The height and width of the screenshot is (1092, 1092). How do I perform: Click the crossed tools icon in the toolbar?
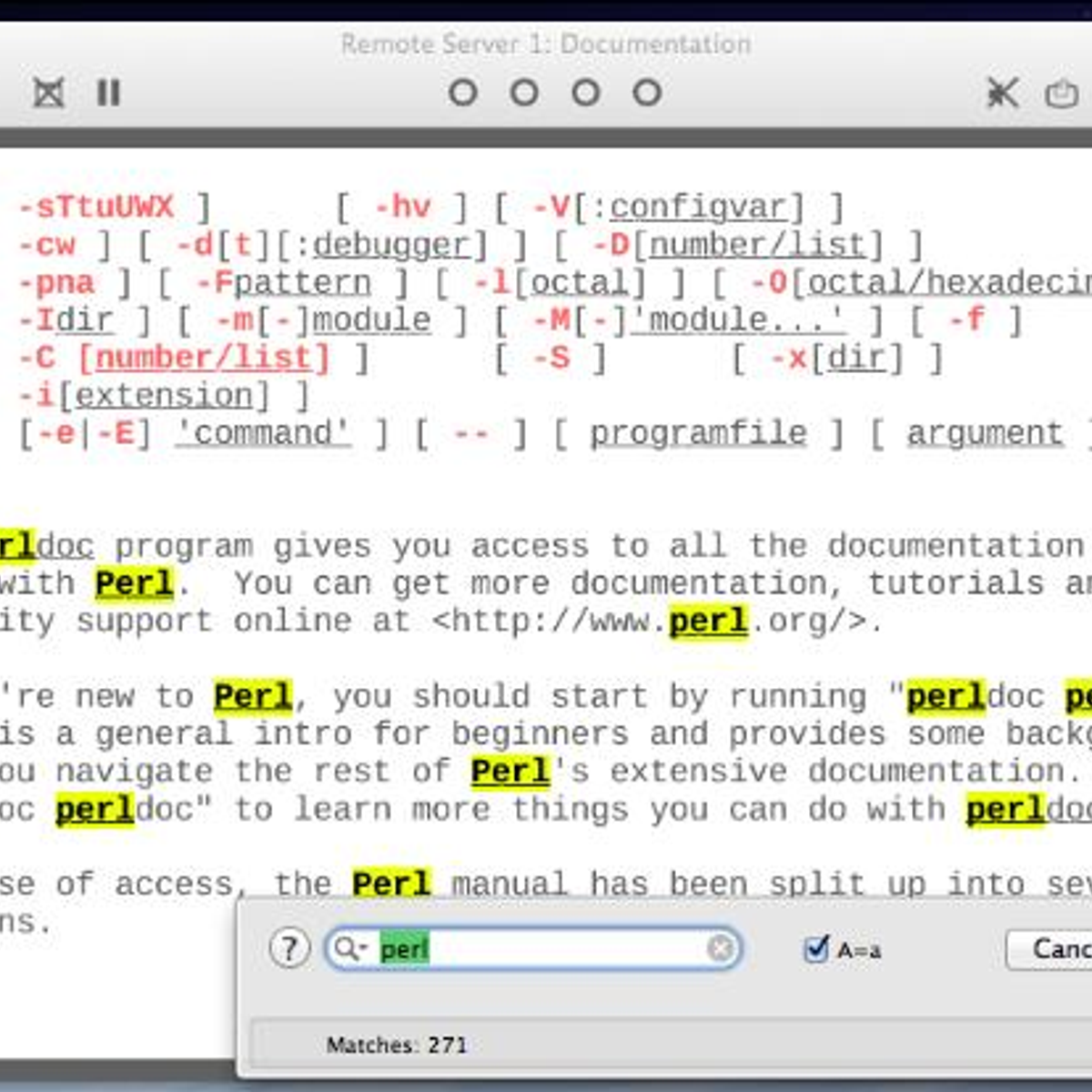(1002, 93)
